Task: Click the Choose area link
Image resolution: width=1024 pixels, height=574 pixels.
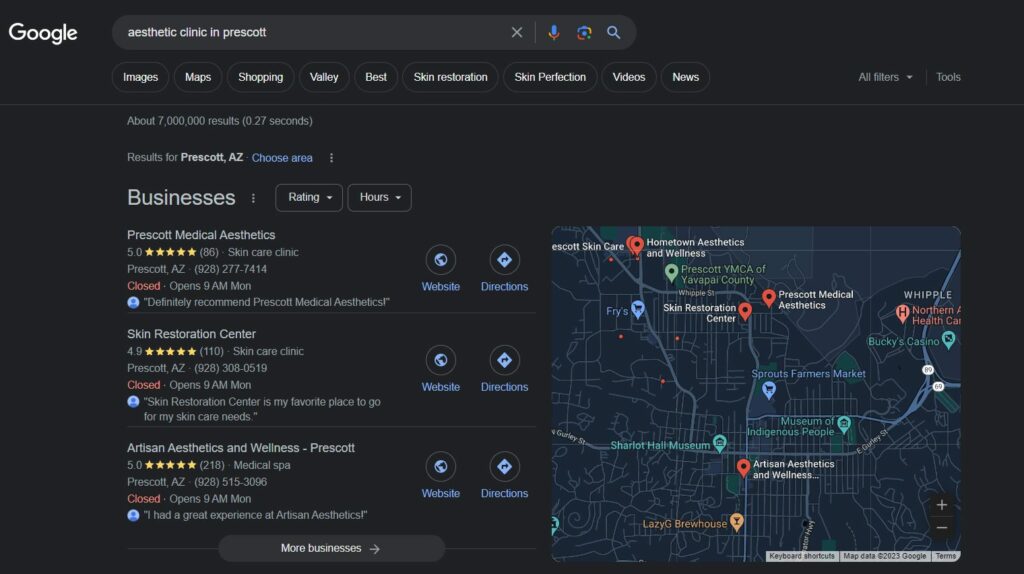Action: (x=282, y=158)
